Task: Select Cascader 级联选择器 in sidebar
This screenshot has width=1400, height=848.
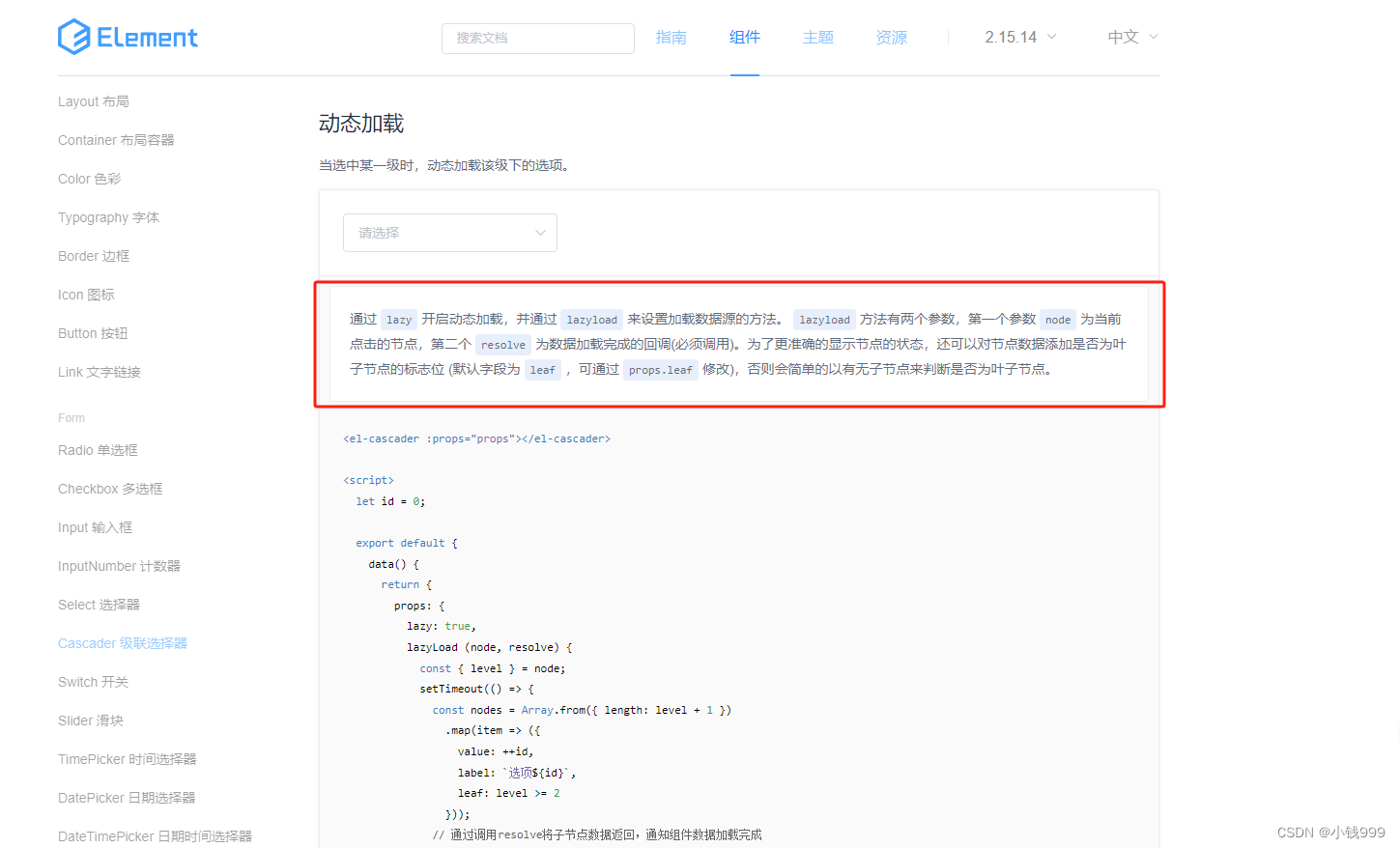Action: (x=123, y=643)
